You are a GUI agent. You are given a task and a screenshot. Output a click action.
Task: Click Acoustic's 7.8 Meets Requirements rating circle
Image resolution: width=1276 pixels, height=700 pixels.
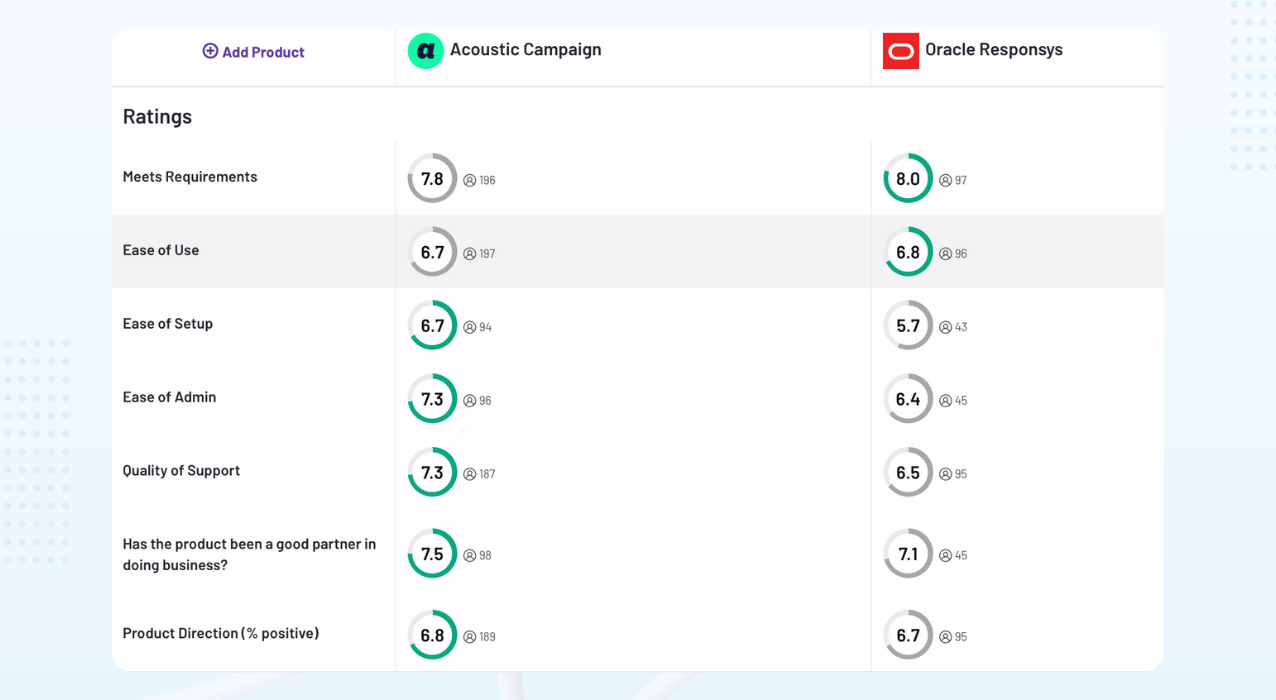click(432, 179)
